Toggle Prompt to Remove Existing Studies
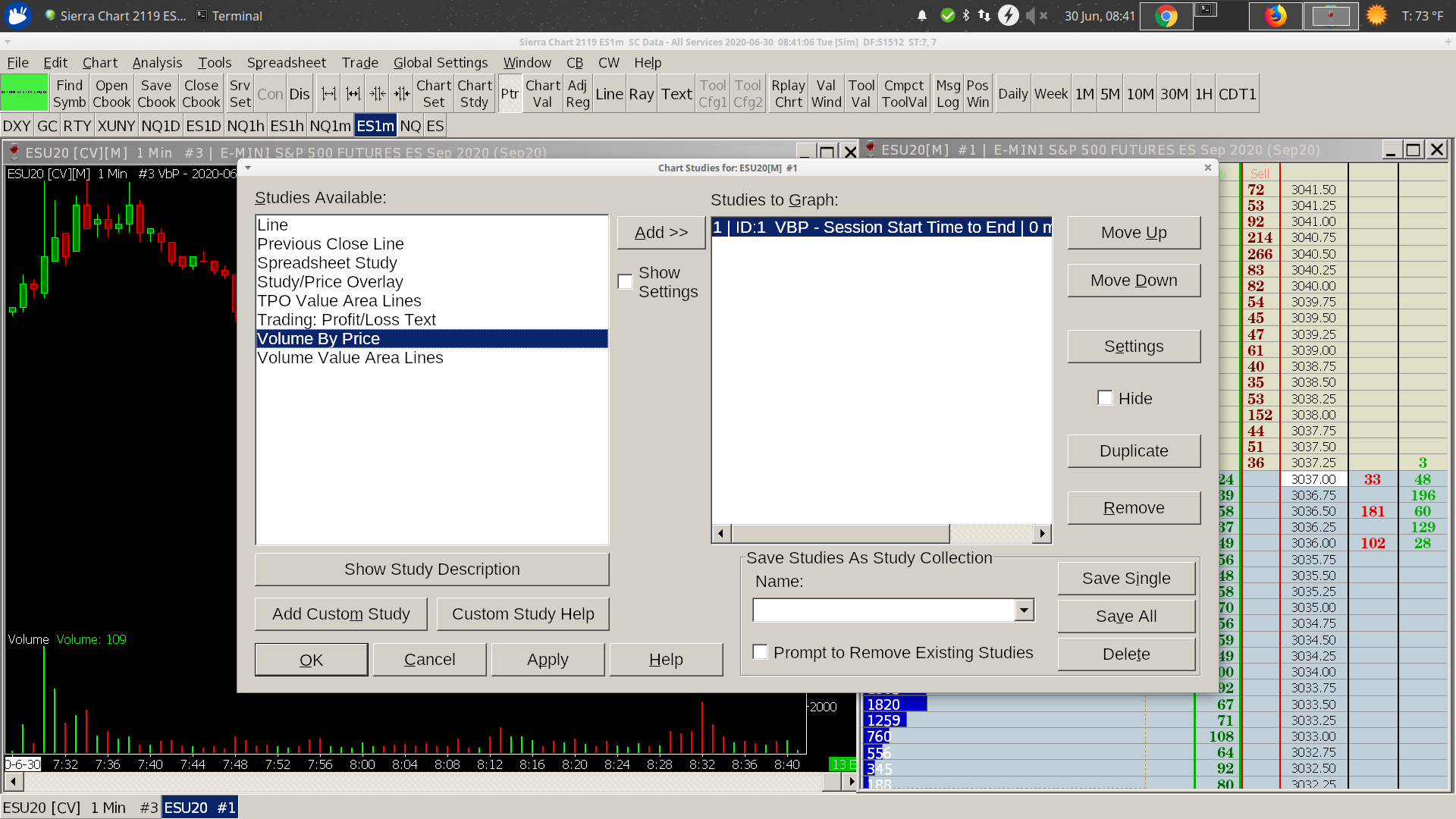 [760, 652]
